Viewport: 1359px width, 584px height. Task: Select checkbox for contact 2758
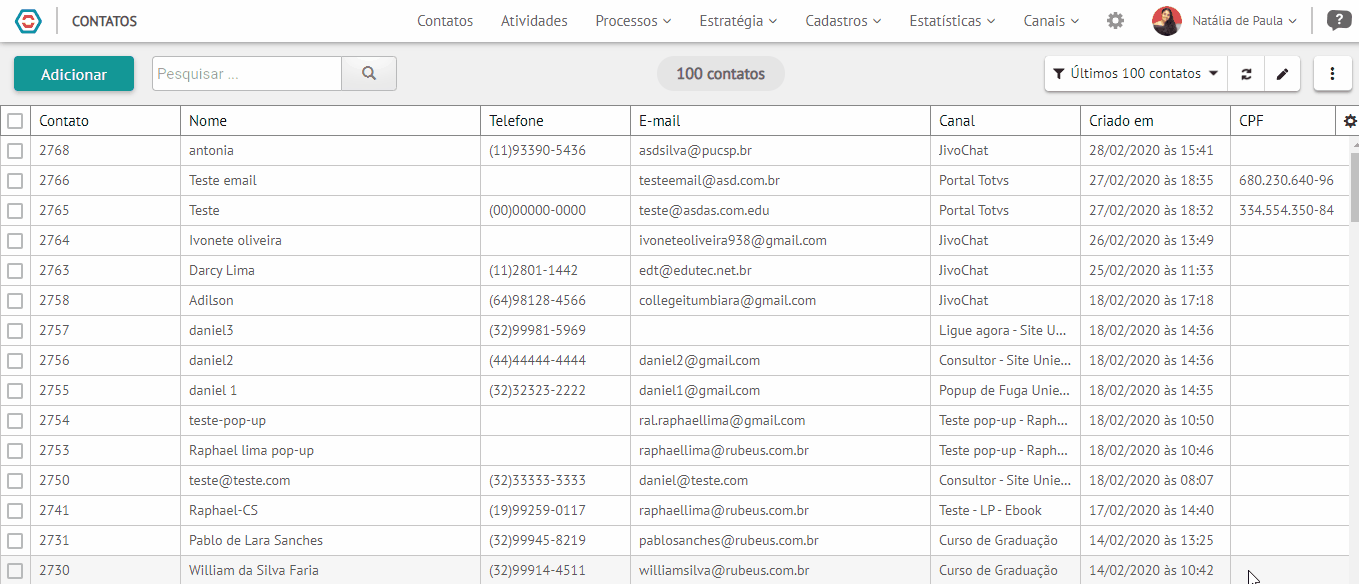[x=15, y=301]
